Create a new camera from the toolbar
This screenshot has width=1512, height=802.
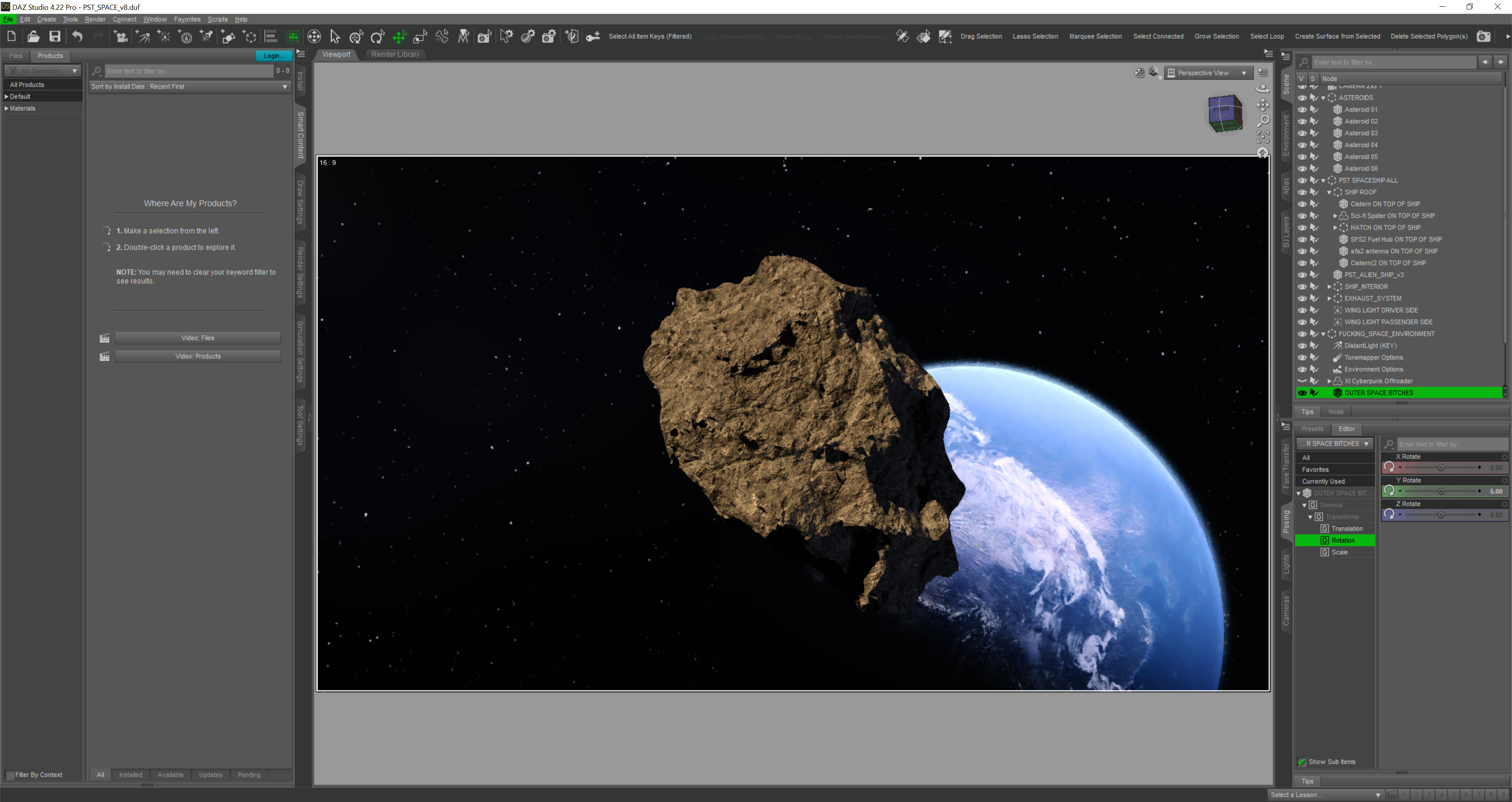pyautogui.click(x=120, y=36)
